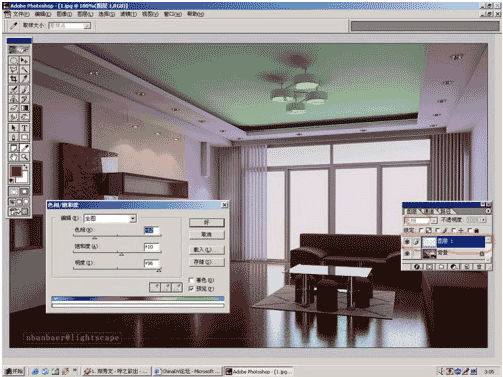Viewport: 503px width, 377px height.
Task: Click the add-to-sample eyedropper in dialog
Action: point(166,287)
